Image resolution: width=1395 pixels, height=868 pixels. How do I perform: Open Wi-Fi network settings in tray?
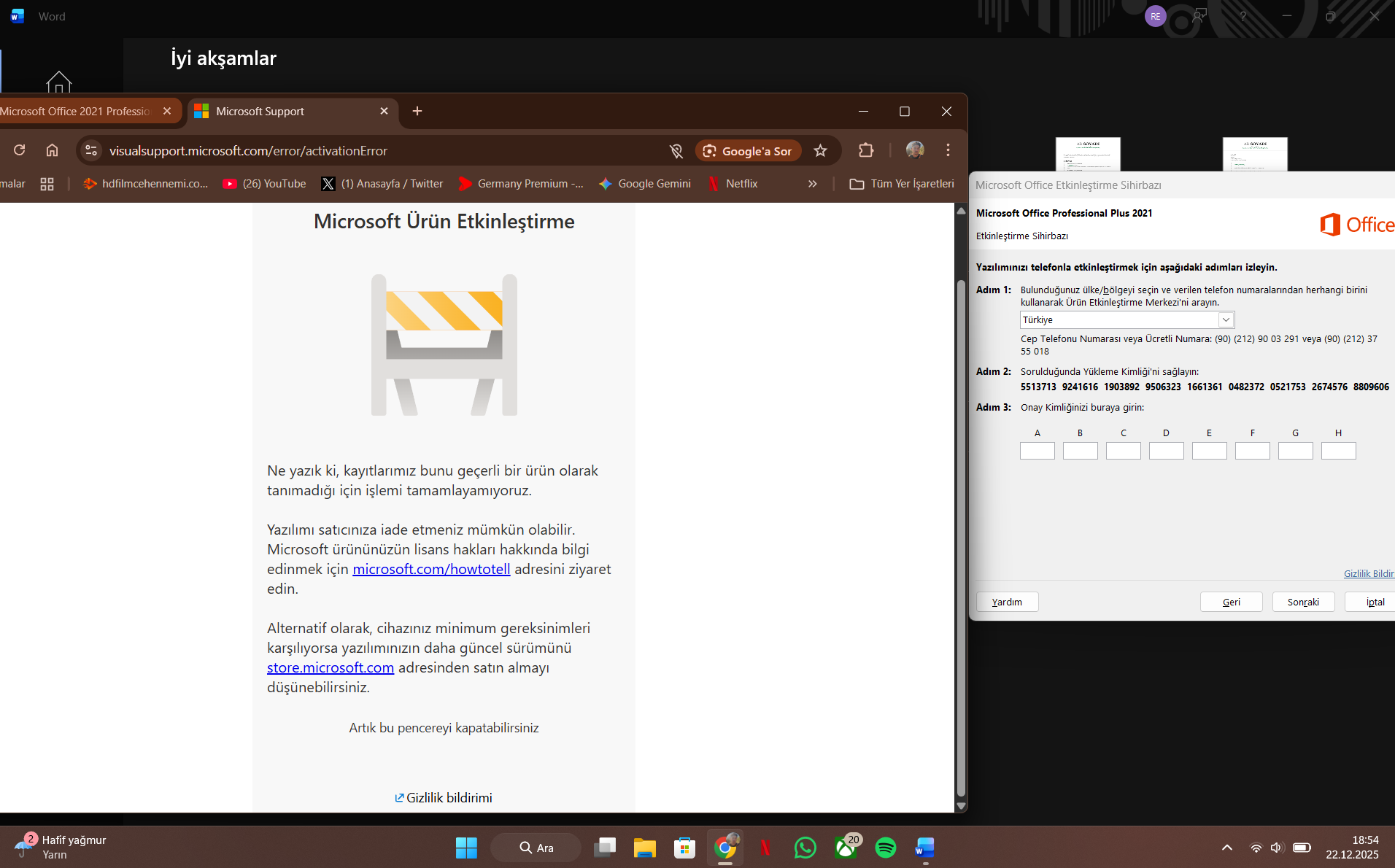[1256, 848]
